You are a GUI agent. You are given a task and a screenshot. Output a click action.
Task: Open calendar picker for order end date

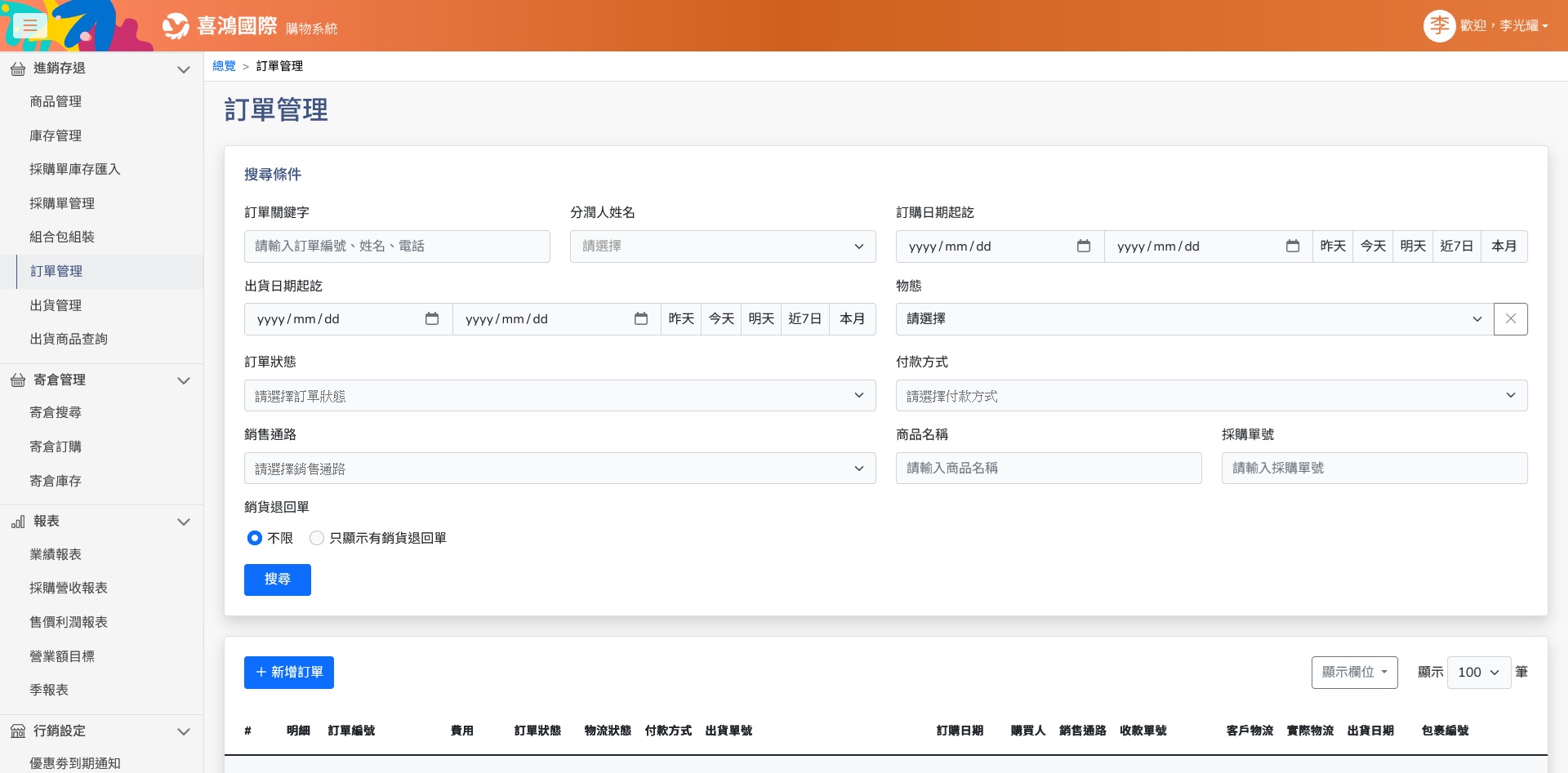[x=1292, y=247]
